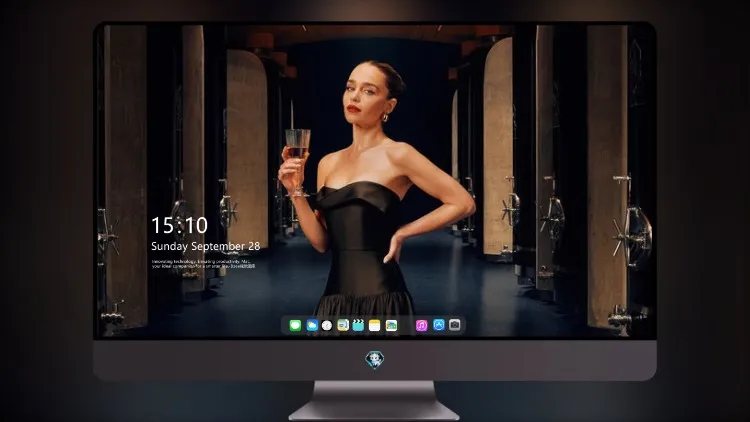Open the Camera app in the dock

click(455, 325)
